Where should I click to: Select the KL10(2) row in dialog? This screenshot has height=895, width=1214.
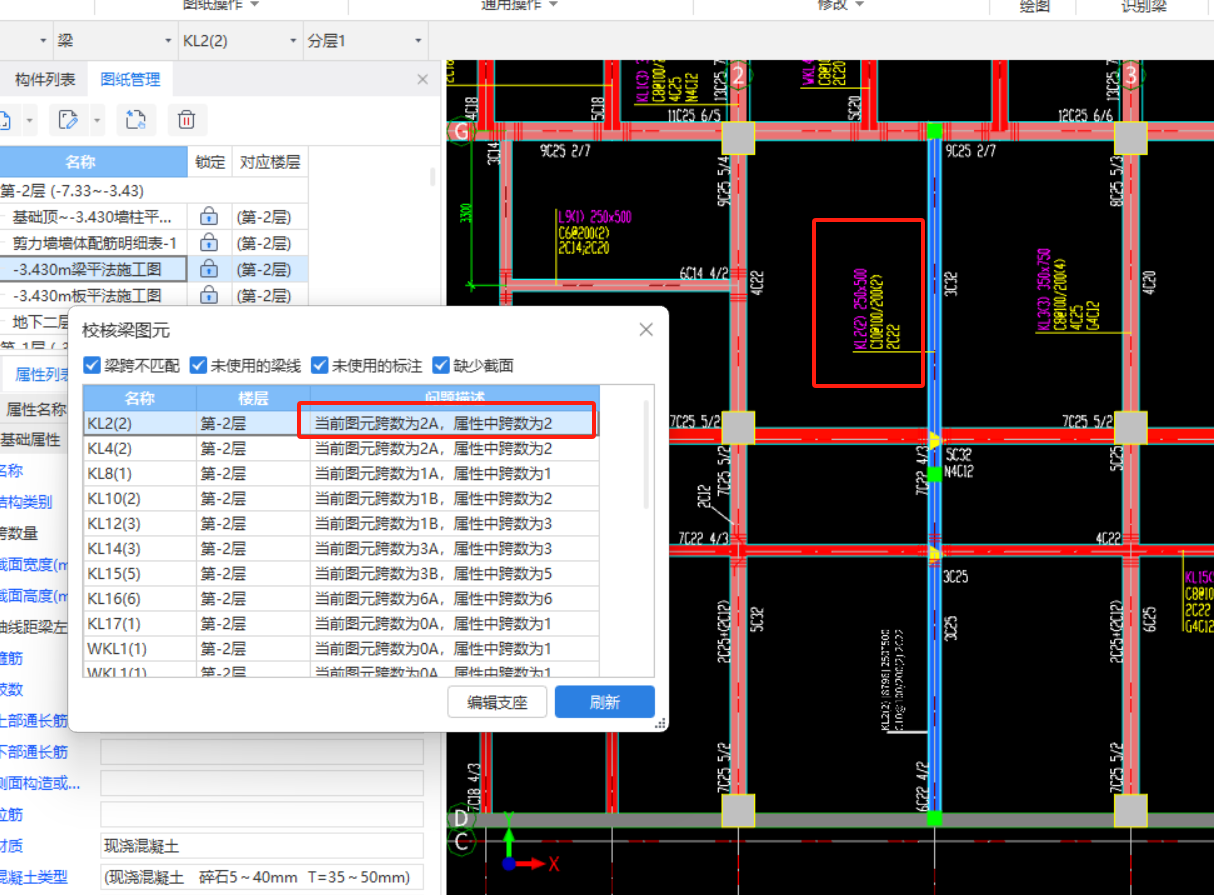[x=341, y=498]
